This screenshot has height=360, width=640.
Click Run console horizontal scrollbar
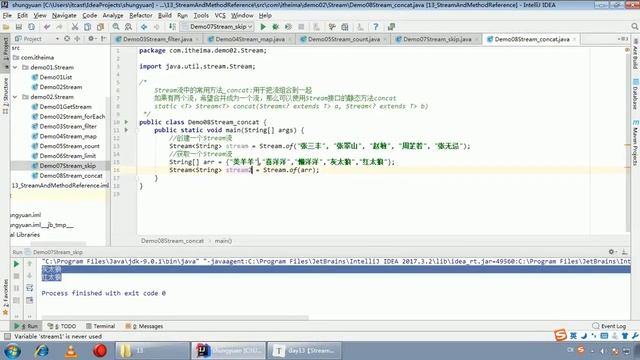tap(175, 317)
